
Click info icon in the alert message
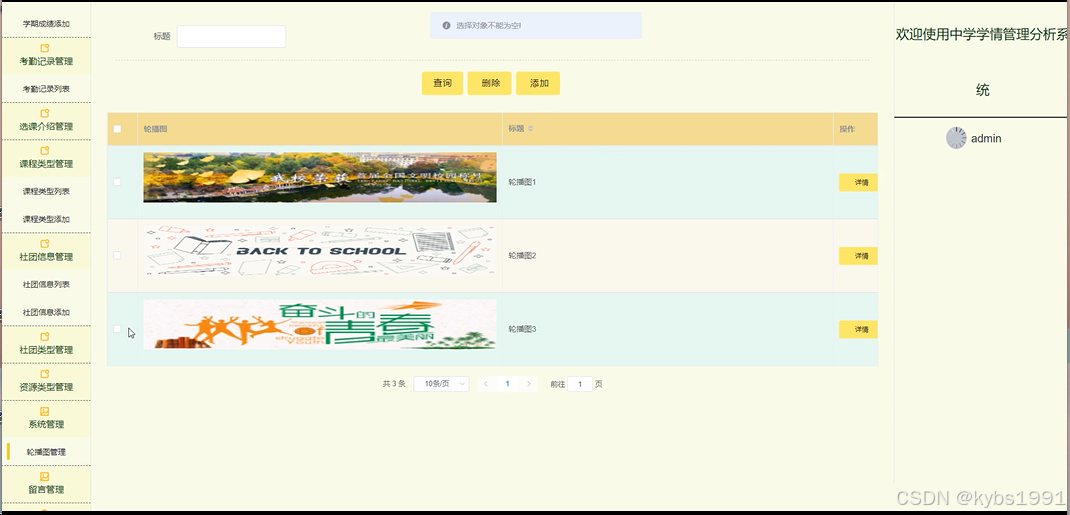[446, 25]
